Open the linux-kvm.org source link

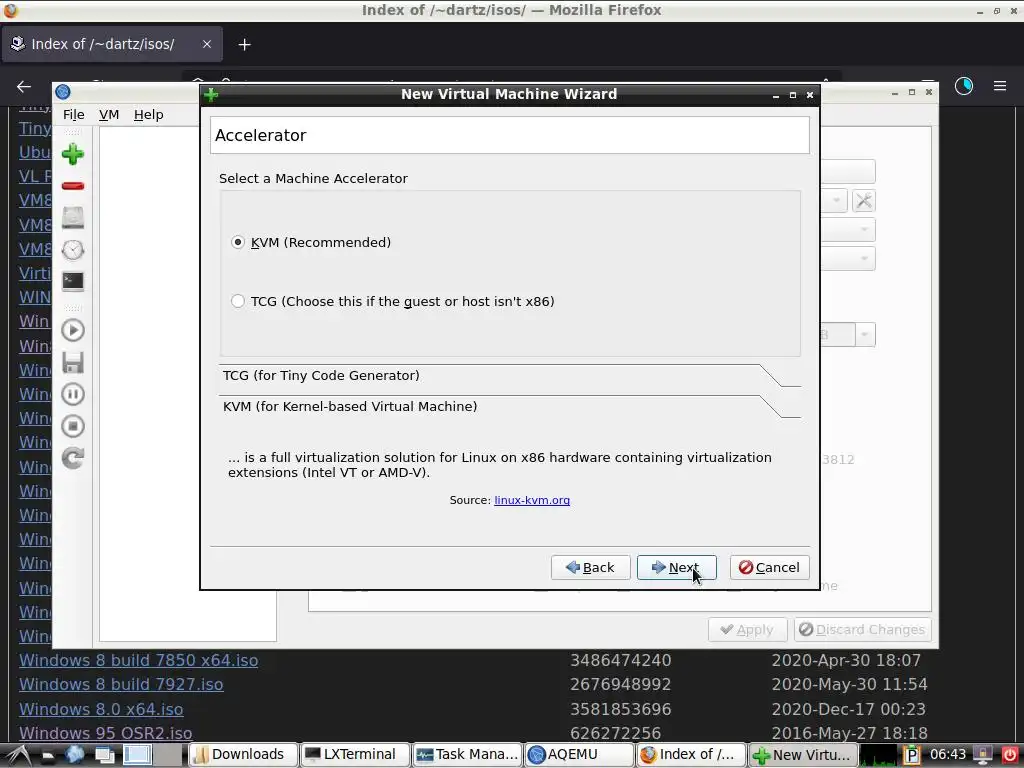[532, 500]
